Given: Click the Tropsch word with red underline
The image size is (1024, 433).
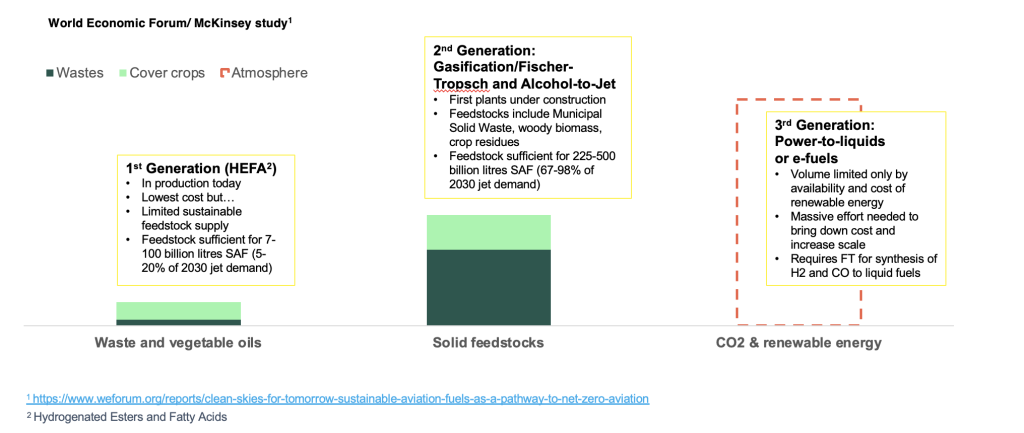Looking at the screenshot, I should 455,84.
